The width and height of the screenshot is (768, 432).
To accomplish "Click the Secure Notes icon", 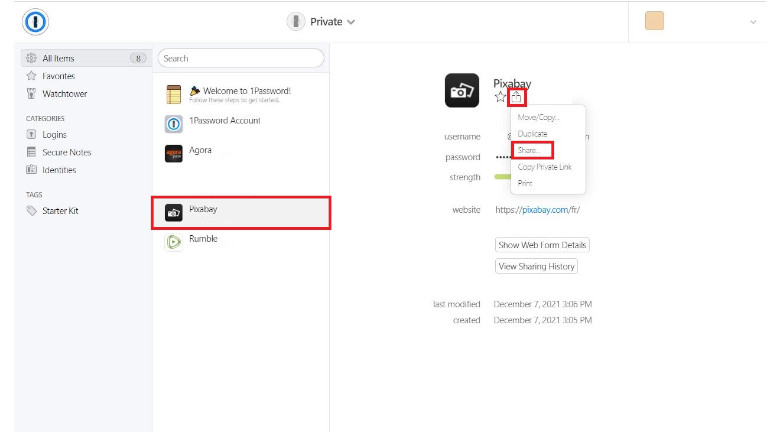I will tap(31, 152).
